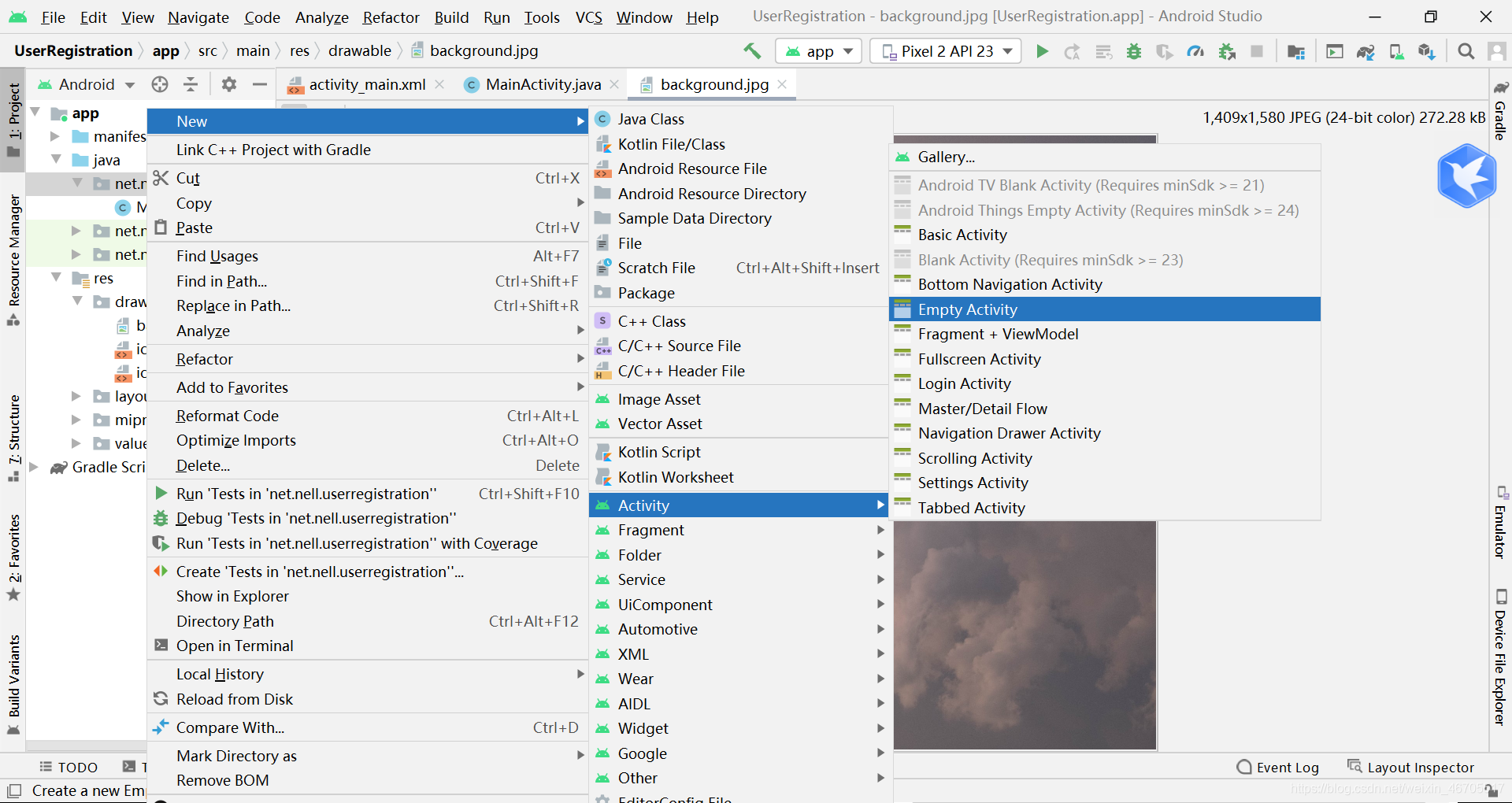The width and height of the screenshot is (1512, 803).
Task: Open the Build menu
Action: click(x=451, y=17)
